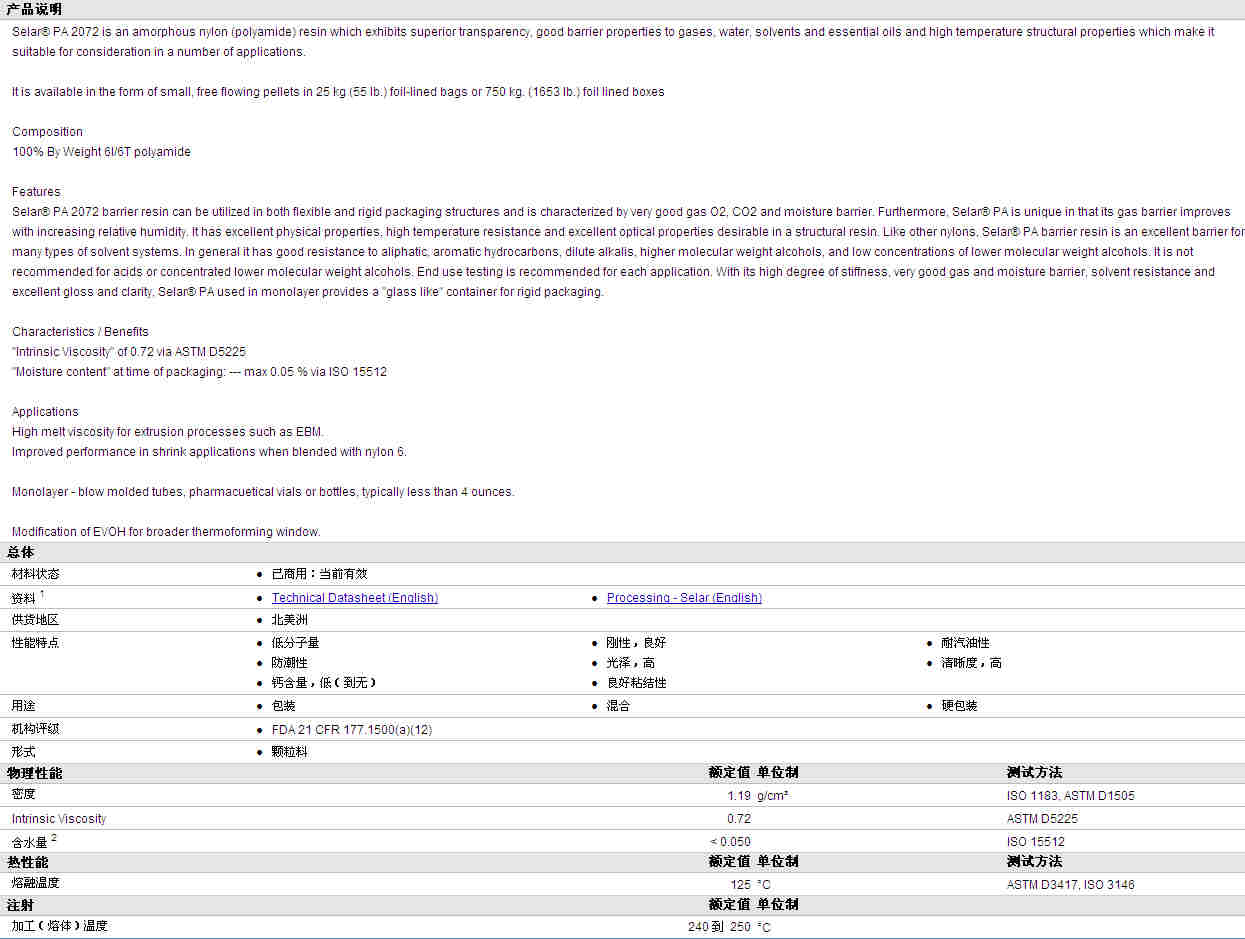Screen dimensions: 1245x939
Task: Click the 单位制 header in 注射 row
Action: 778,905
